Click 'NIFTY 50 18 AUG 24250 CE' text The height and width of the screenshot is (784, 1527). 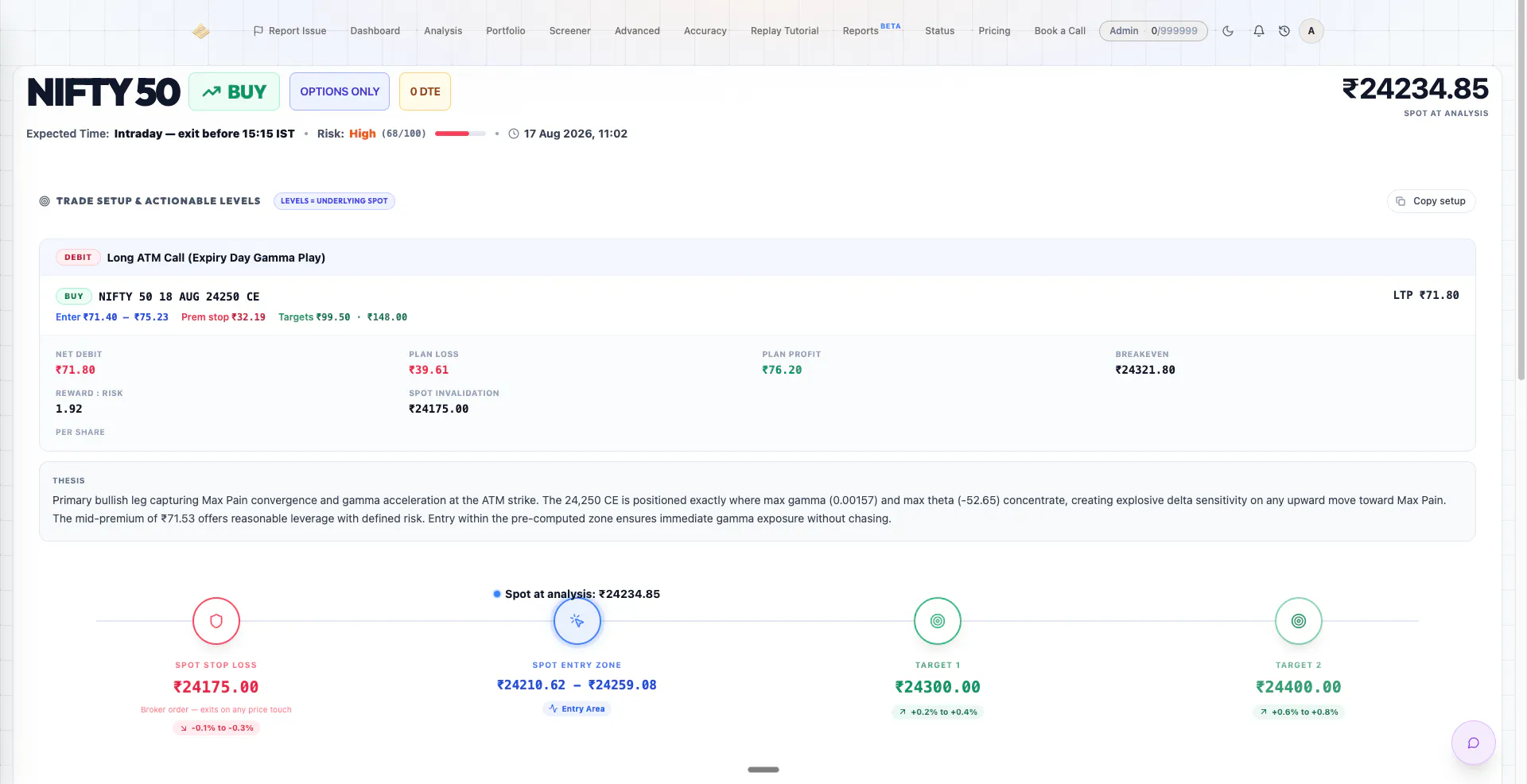pos(179,297)
